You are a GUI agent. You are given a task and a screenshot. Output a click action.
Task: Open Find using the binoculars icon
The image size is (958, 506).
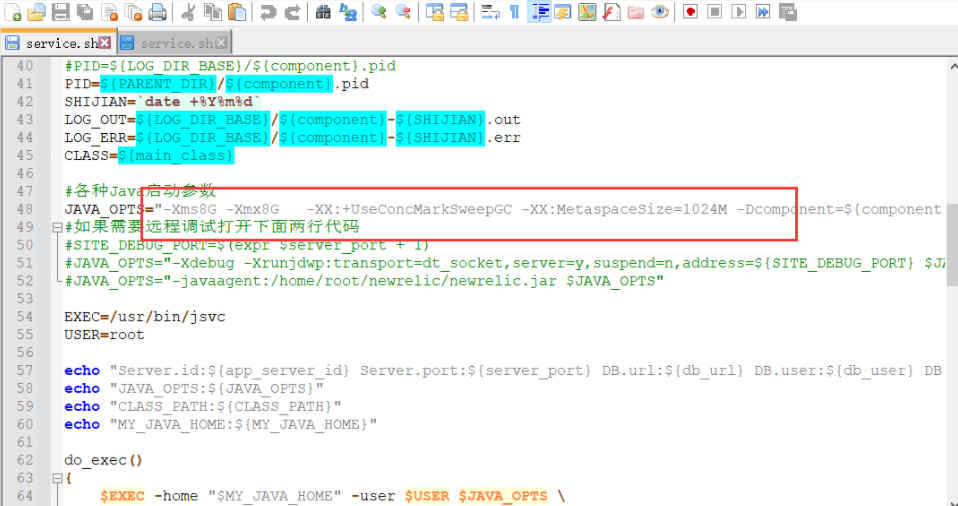(323, 12)
